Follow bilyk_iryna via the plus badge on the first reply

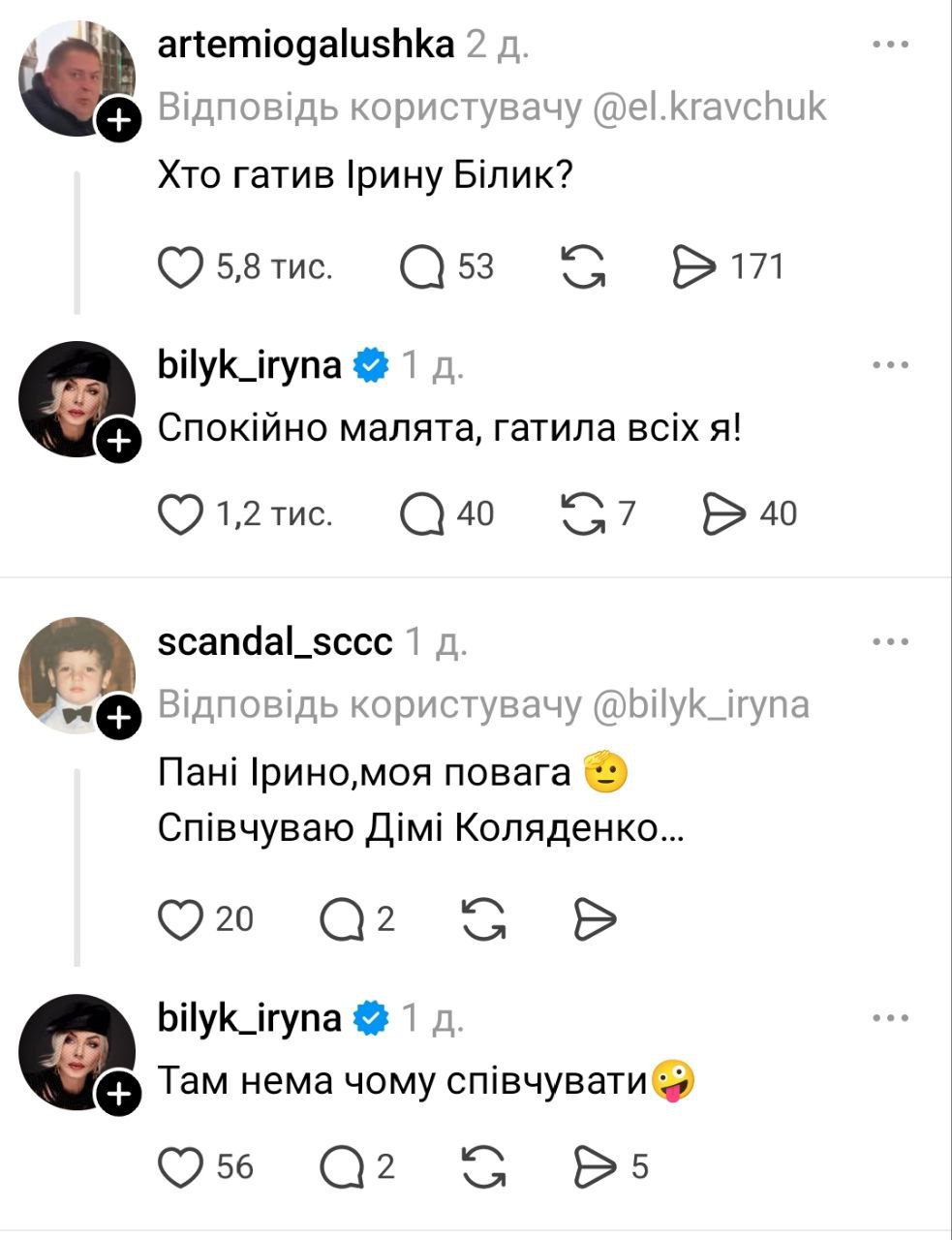pos(118,442)
